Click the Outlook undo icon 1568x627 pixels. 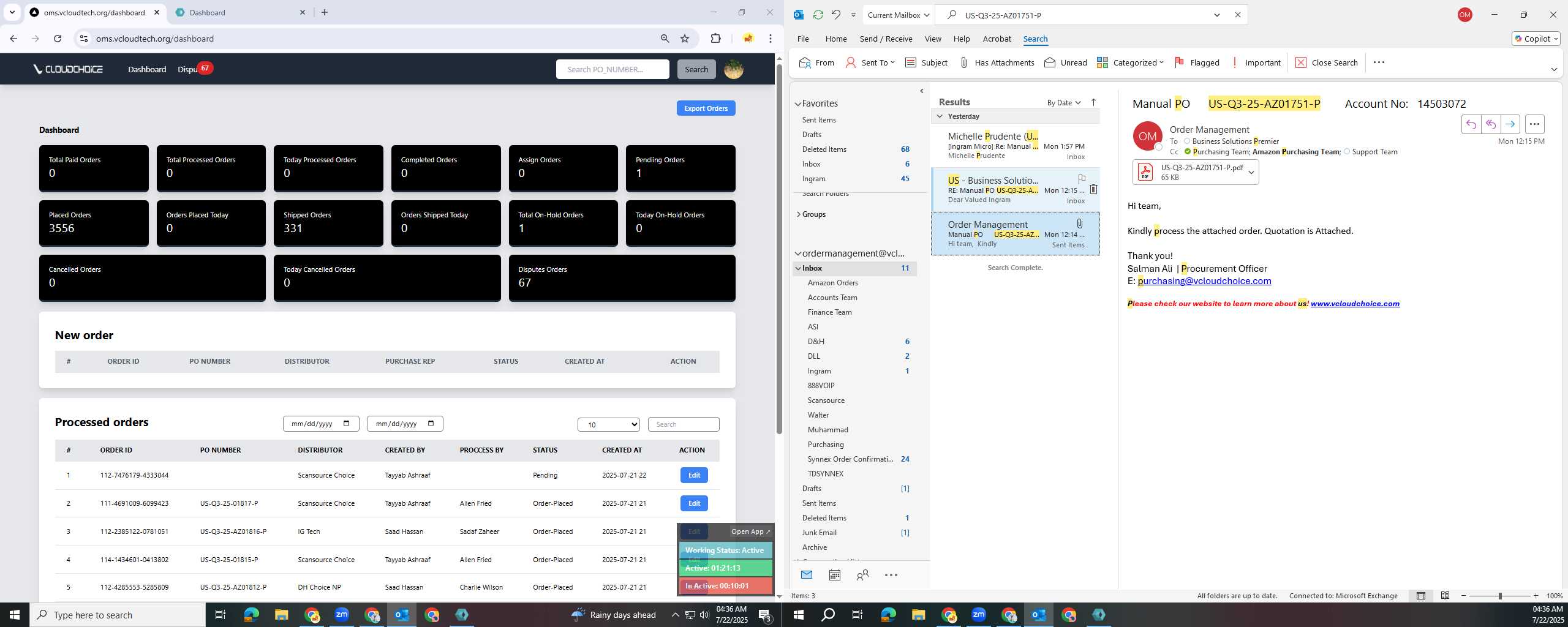click(836, 15)
